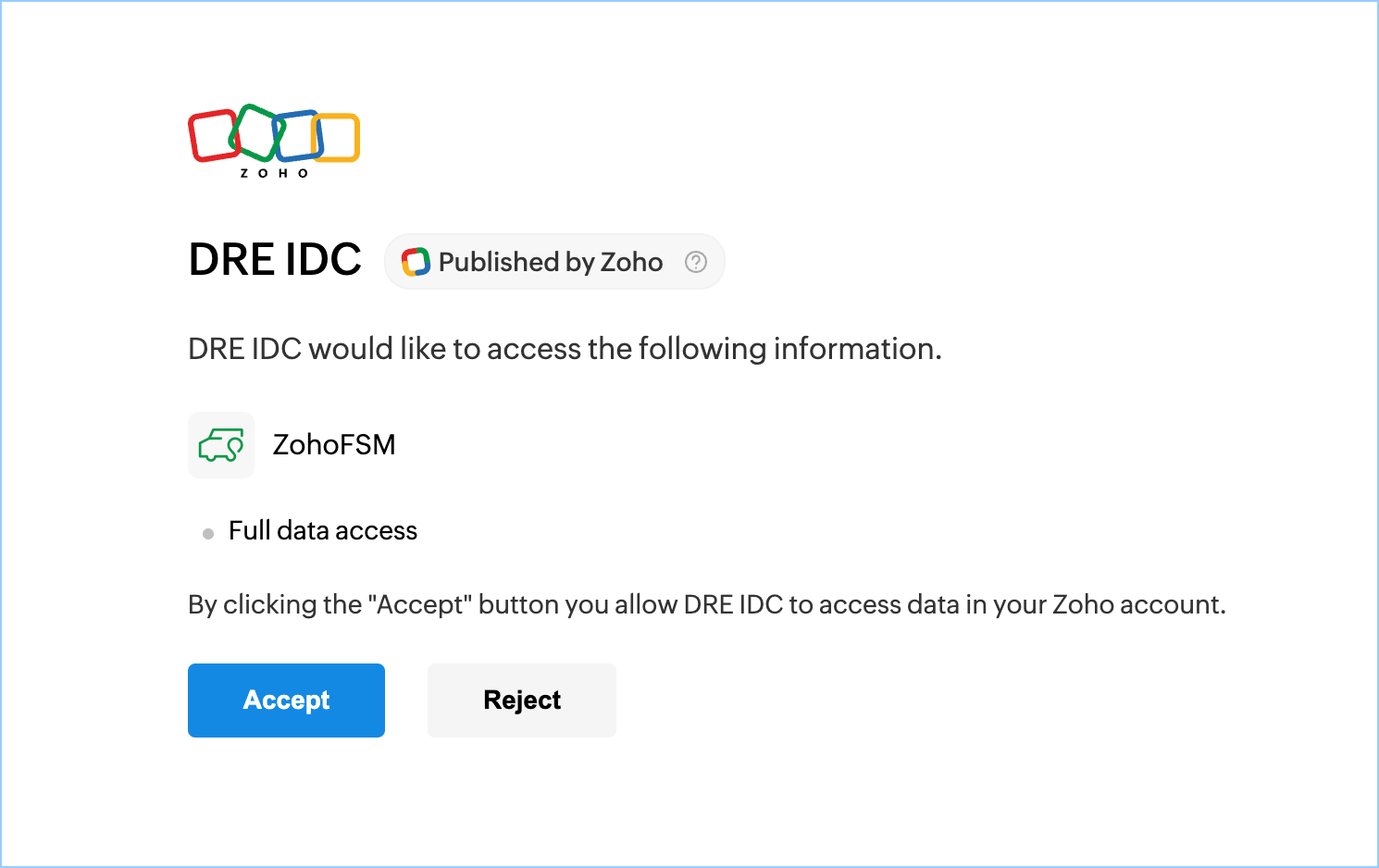Click the ZohoFSM truck icon
Viewport: 1379px width, 868px height.
click(x=221, y=445)
